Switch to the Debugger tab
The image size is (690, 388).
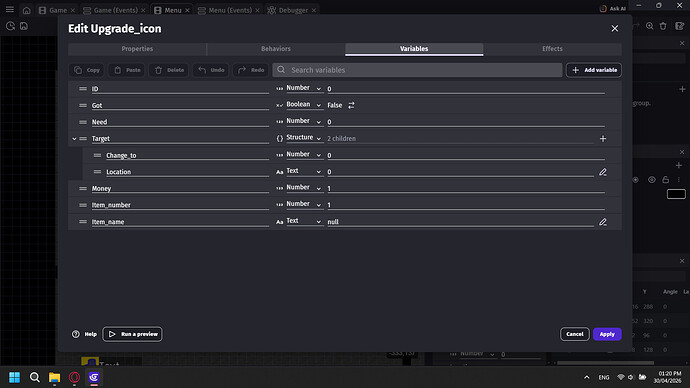[x=293, y=10]
